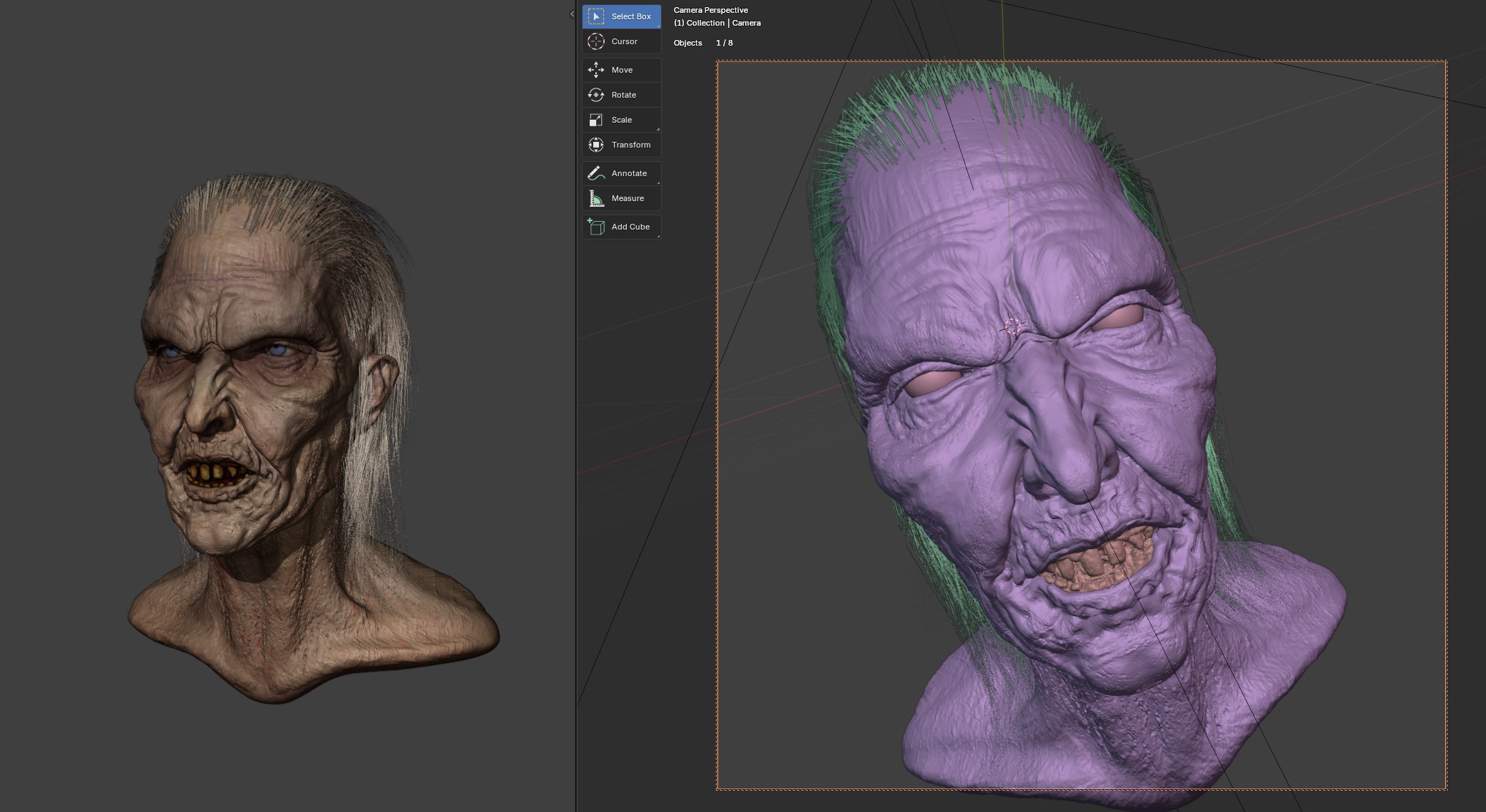Click the 3D cursor crosshair on the forehead
Image resolution: width=1486 pixels, height=812 pixels.
pos(1012,327)
